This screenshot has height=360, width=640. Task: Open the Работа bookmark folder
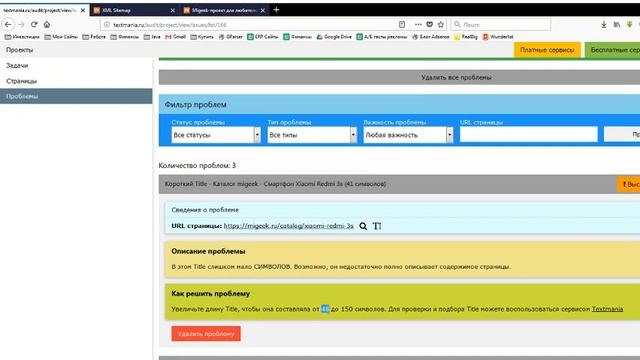(x=94, y=37)
